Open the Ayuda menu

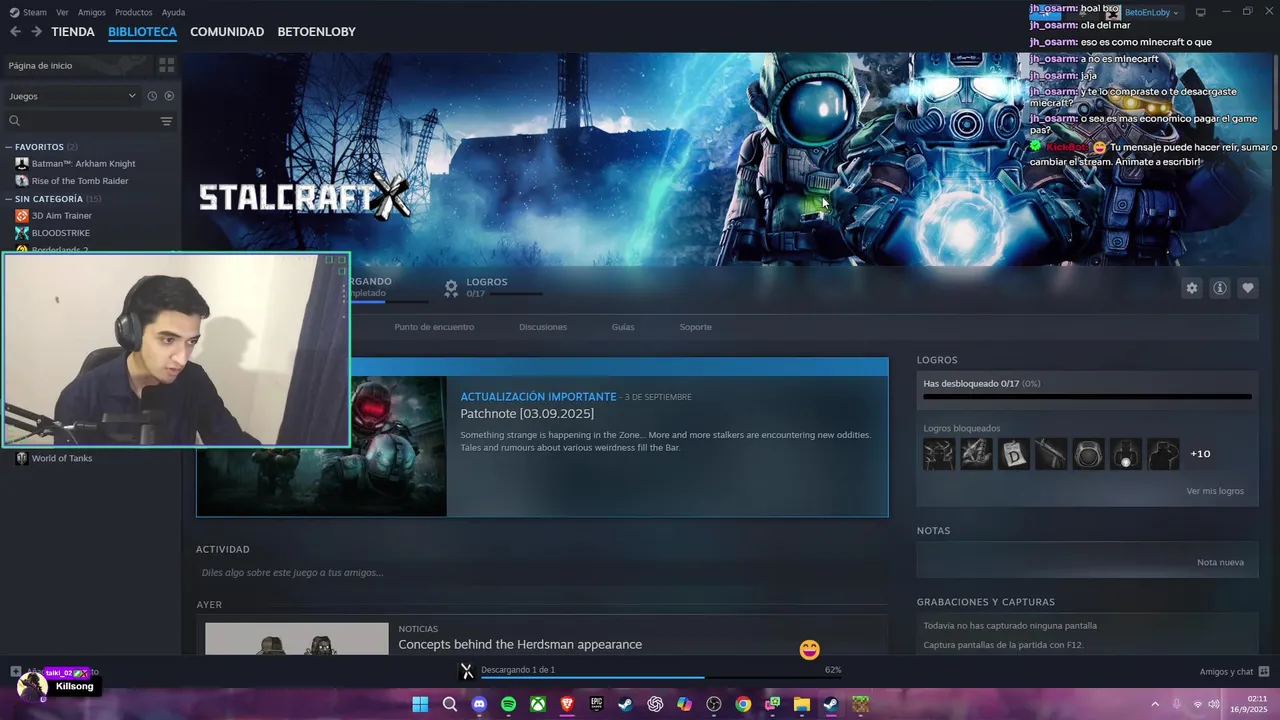[x=173, y=12]
